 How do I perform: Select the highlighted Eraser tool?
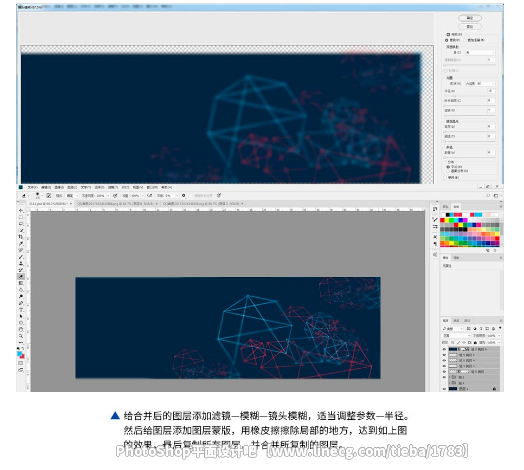coord(21,276)
